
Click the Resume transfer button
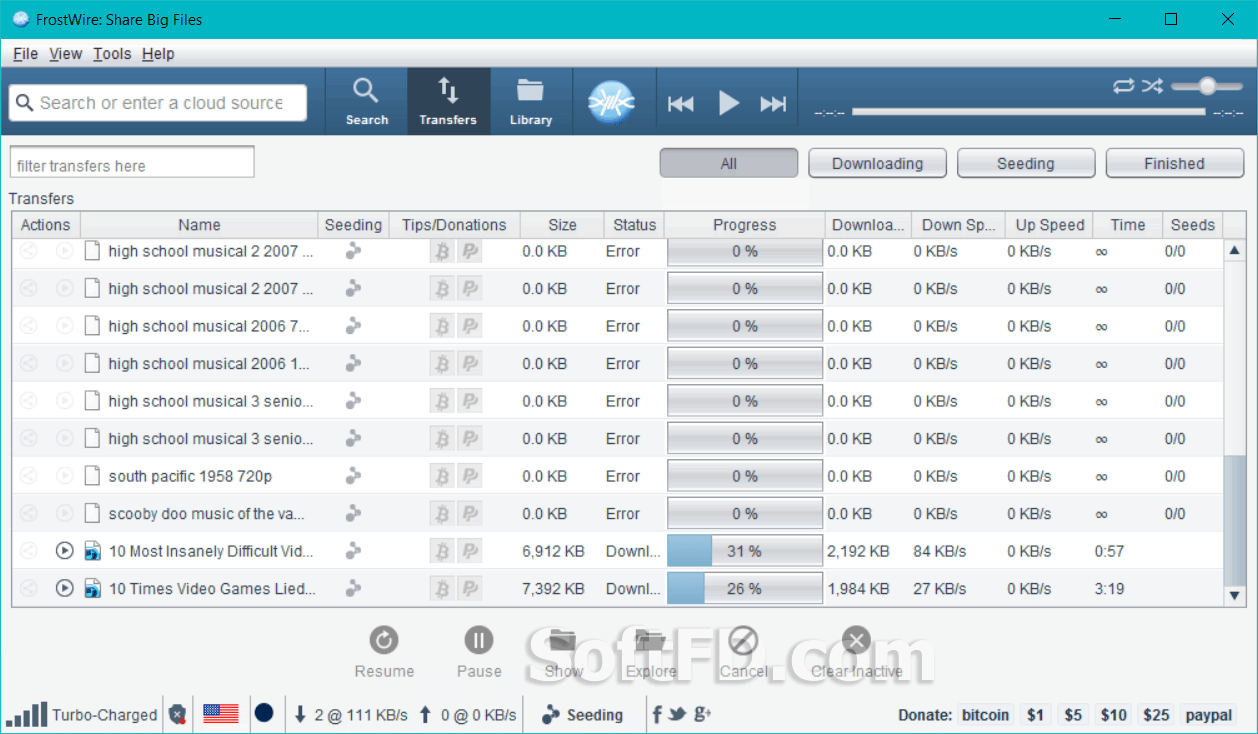[x=384, y=651]
